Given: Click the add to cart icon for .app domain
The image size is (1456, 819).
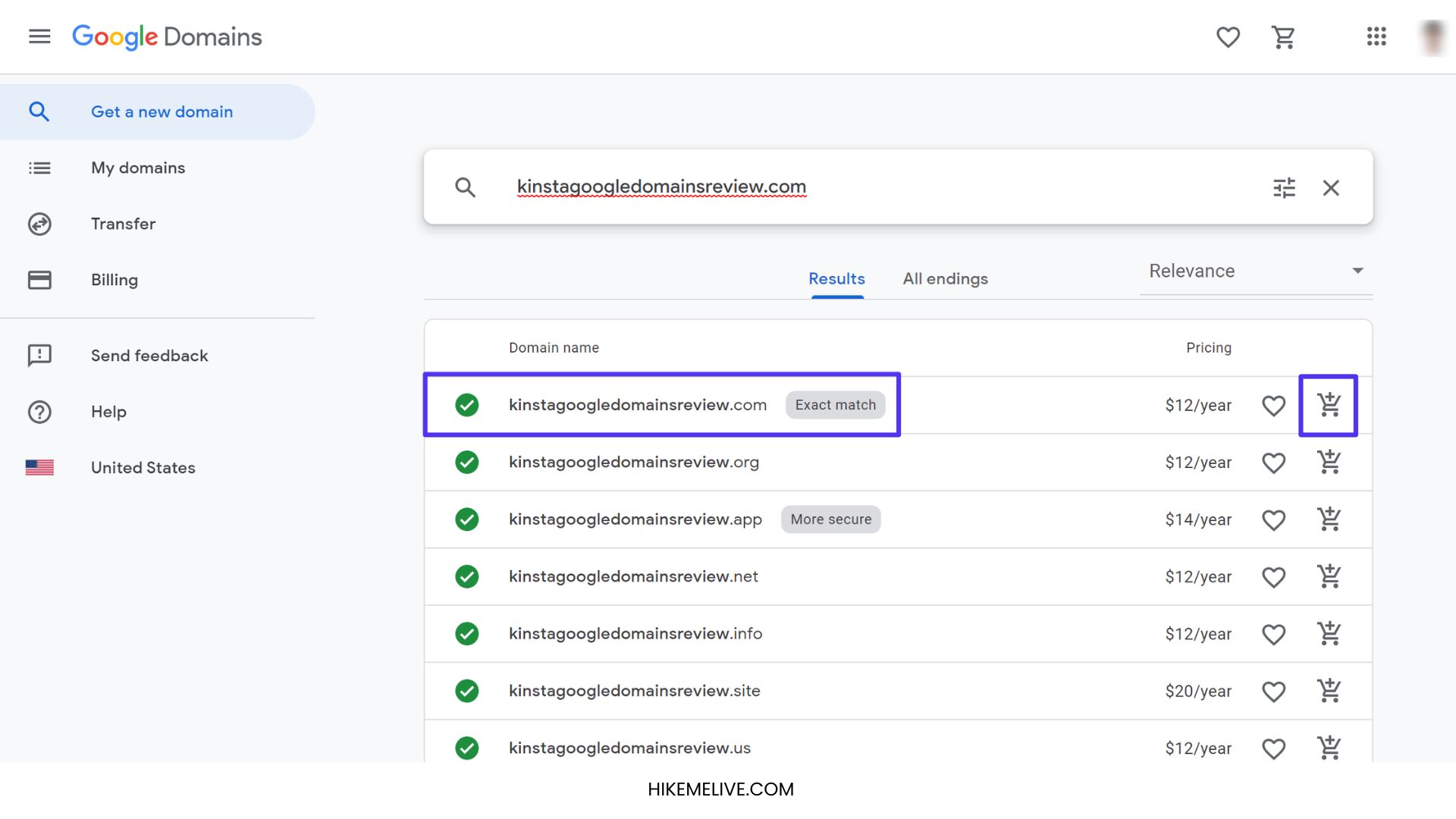Looking at the screenshot, I should 1329,519.
